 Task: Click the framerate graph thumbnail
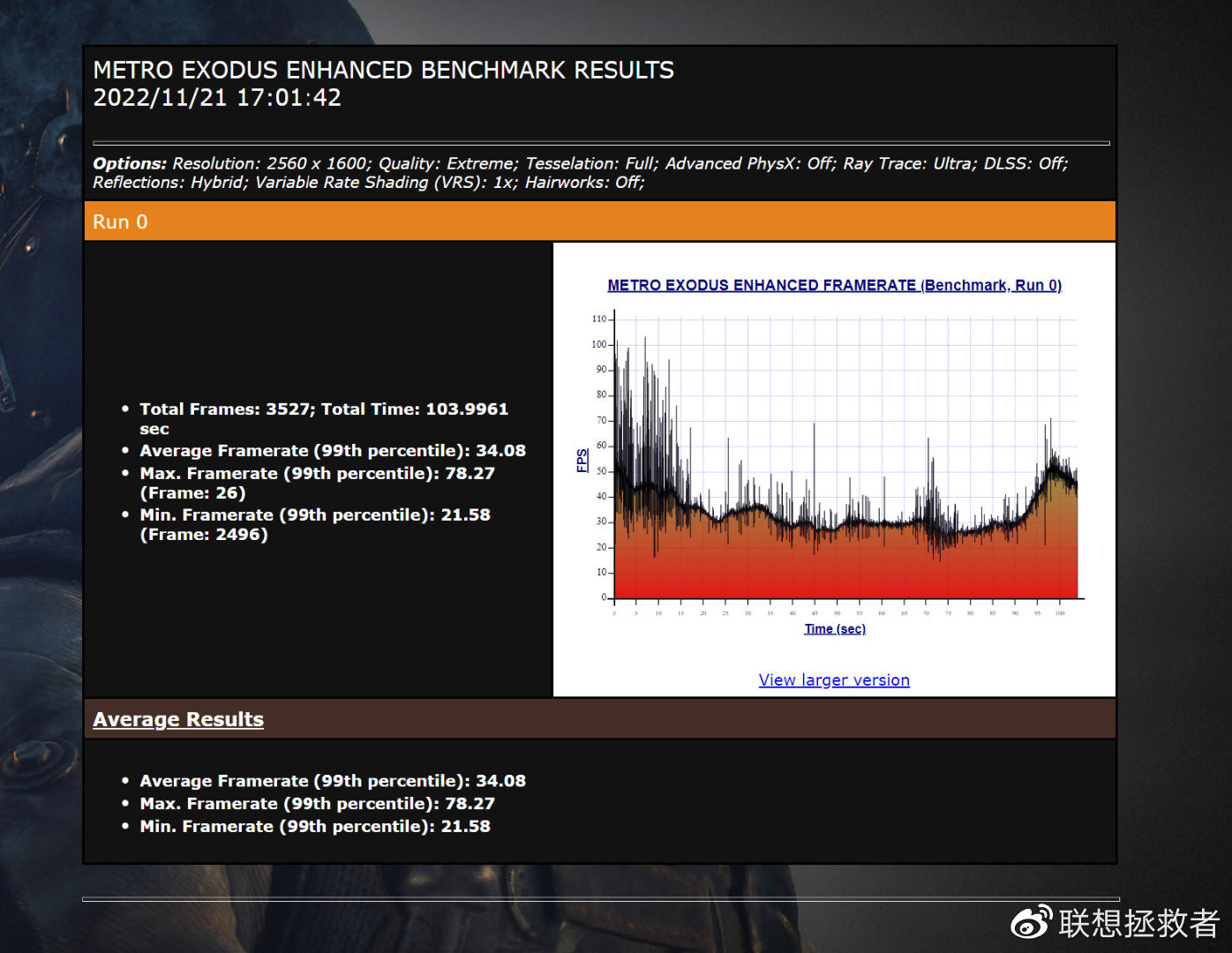click(834, 459)
